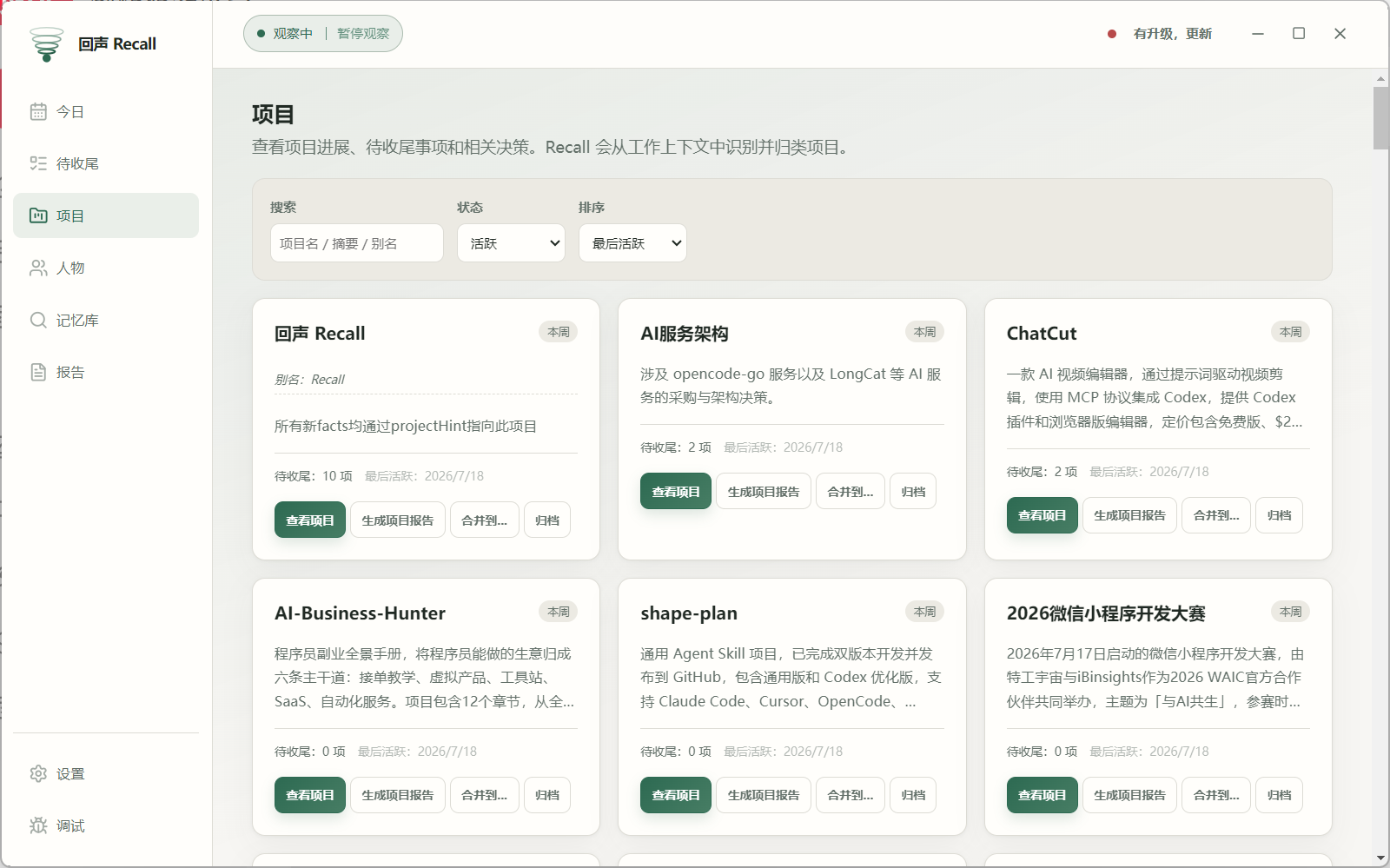Screen dimensions: 1390x868
Task: Click 归档 on the ChatCut card
Action: pyautogui.click(x=1280, y=515)
